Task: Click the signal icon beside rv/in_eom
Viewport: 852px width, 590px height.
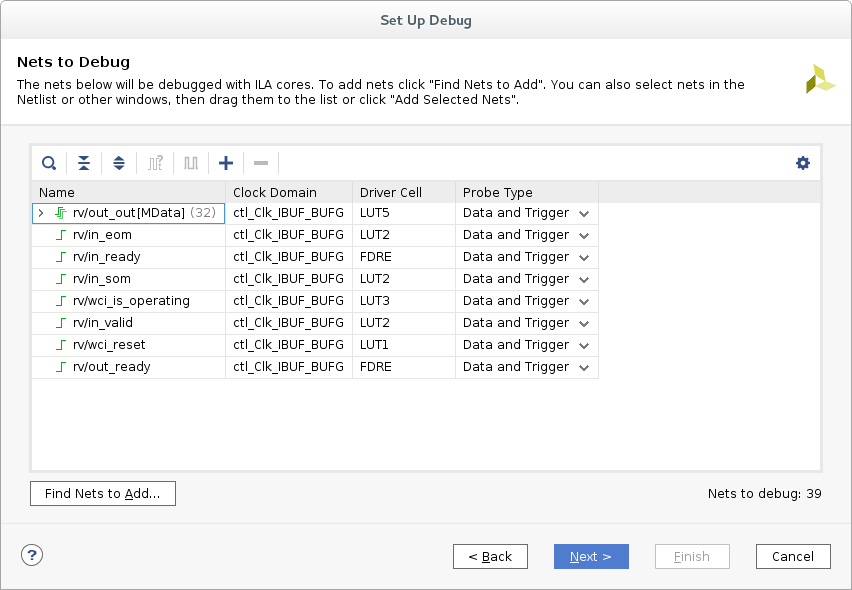Action: click(61, 235)
